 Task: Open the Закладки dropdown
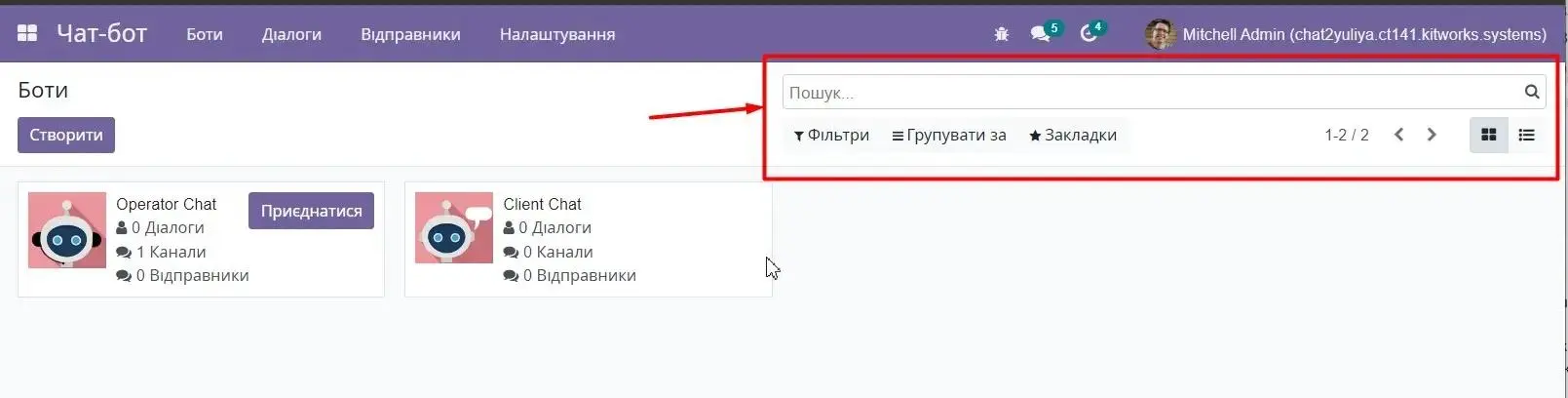[x=1073, y=135]
